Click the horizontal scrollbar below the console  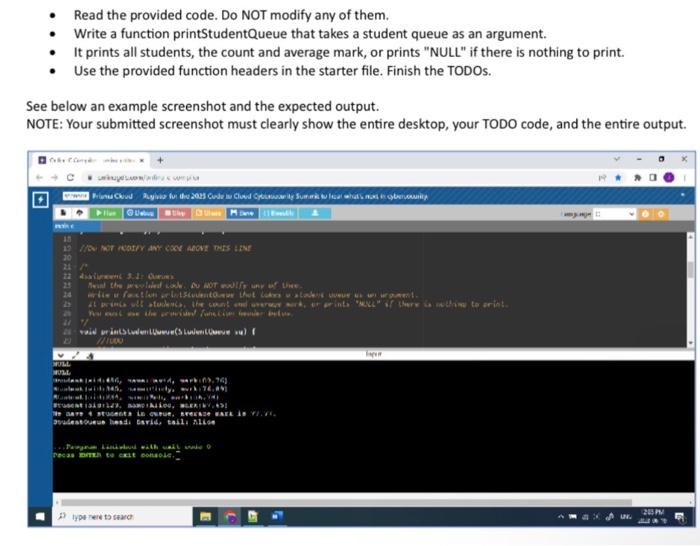point(346,502)
